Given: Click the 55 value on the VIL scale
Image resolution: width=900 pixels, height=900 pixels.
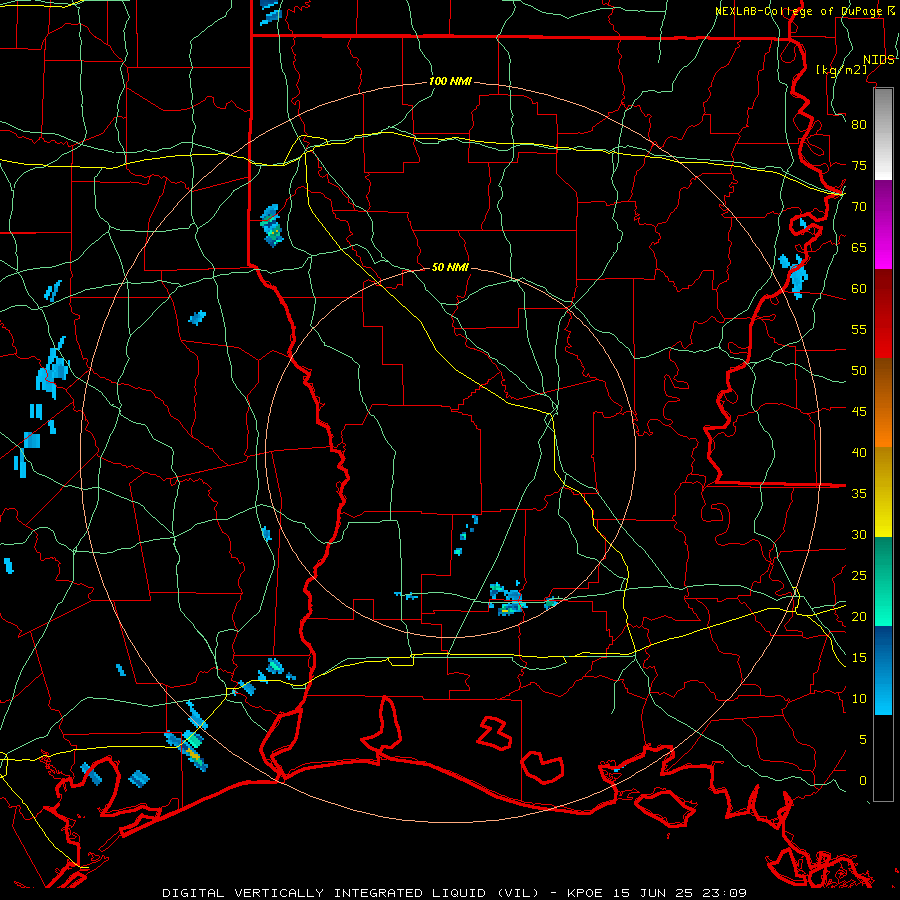Looking at the screenshot, I should pyautogui.click(x=859, y=329).
